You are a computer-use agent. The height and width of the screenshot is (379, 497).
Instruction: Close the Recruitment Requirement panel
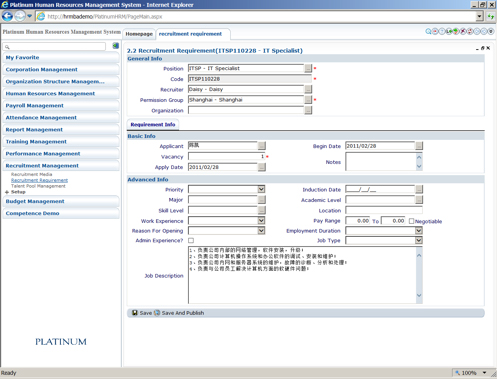tap(488, 48)
